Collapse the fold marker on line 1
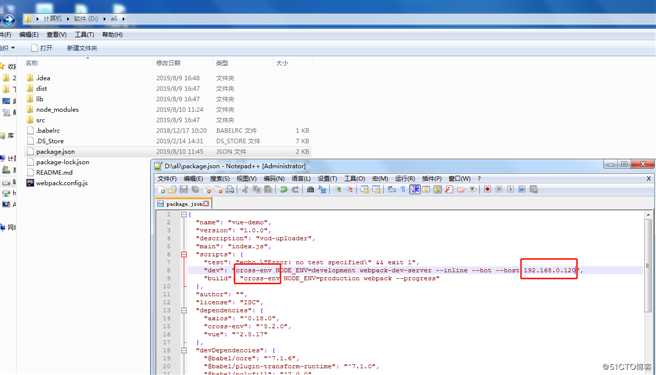656x375 pixels. pyautogui.click(x=183, y=214)
